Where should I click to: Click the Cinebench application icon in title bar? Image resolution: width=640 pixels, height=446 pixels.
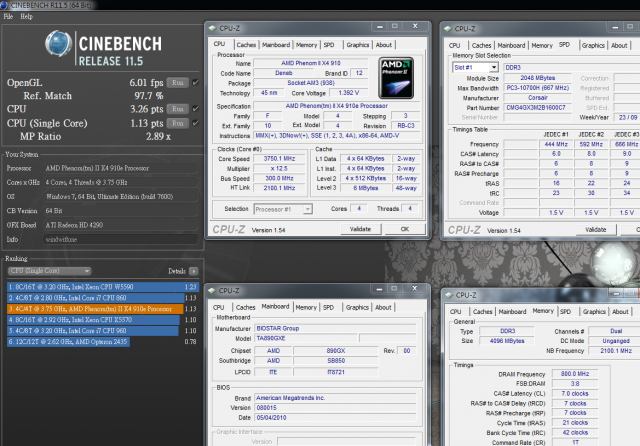point(4,5)
